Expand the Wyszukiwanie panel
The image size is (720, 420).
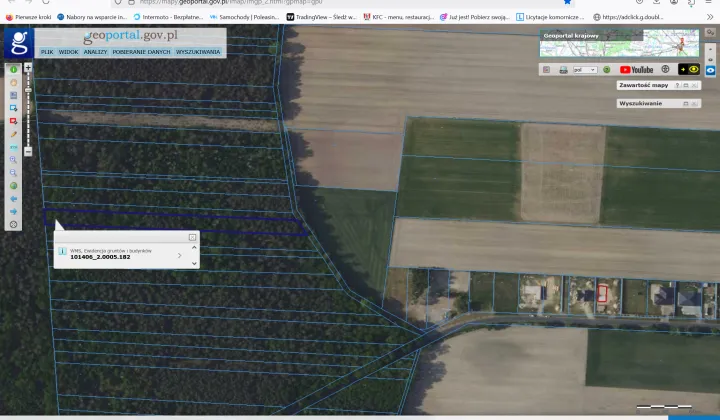click(x=686, y=103)
